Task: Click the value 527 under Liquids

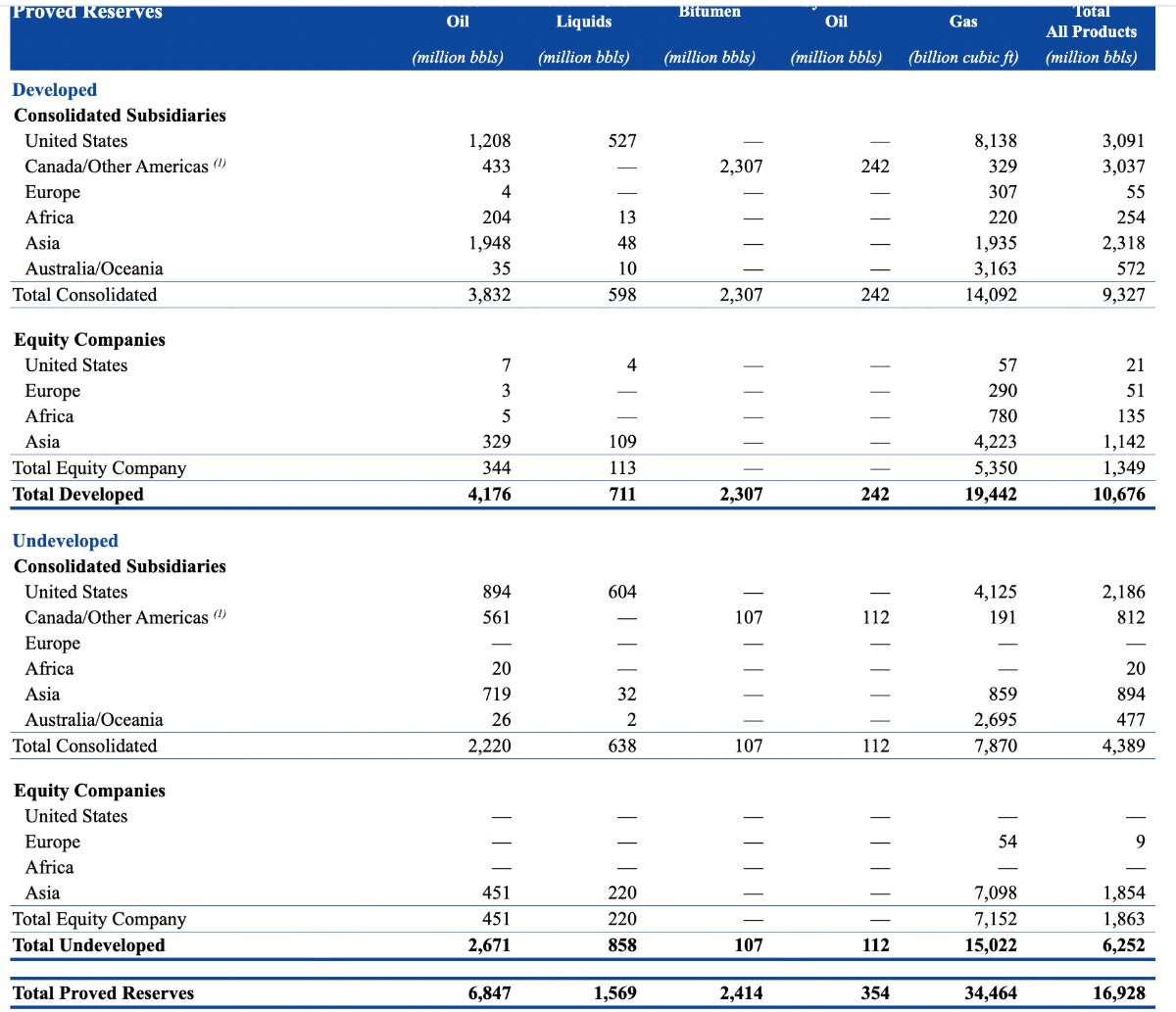Action: click(622, 141)
